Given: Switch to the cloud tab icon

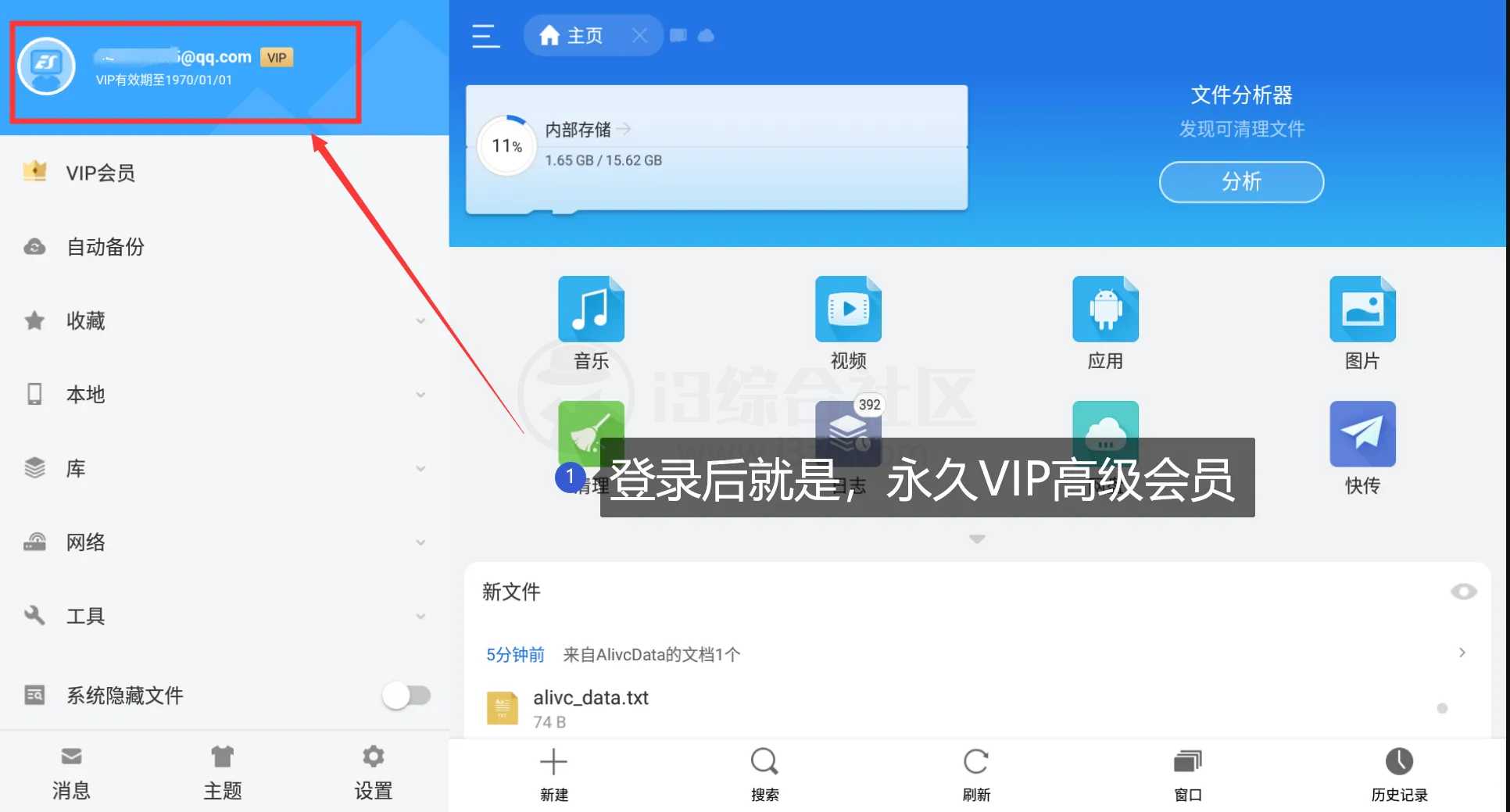Looking at the screenshot, I should (x=706, y=35).
